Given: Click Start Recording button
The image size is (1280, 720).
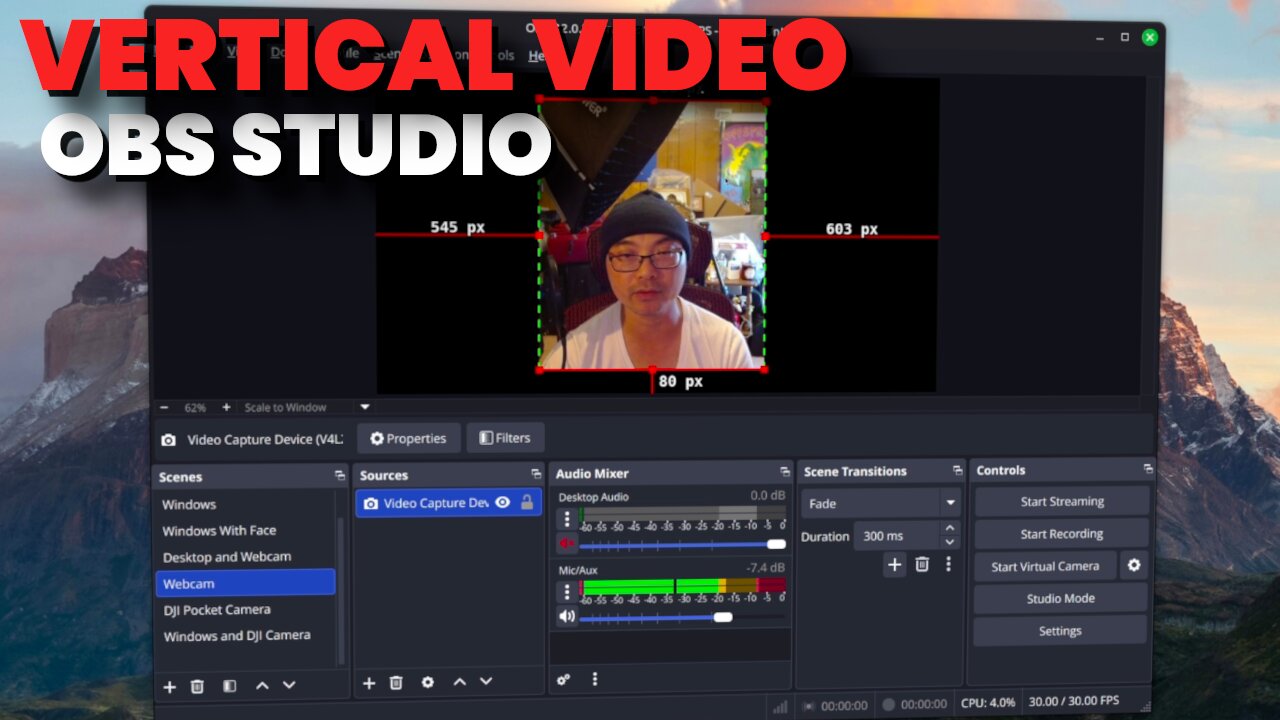Looking at the screenshot, I should (1062, 533).
